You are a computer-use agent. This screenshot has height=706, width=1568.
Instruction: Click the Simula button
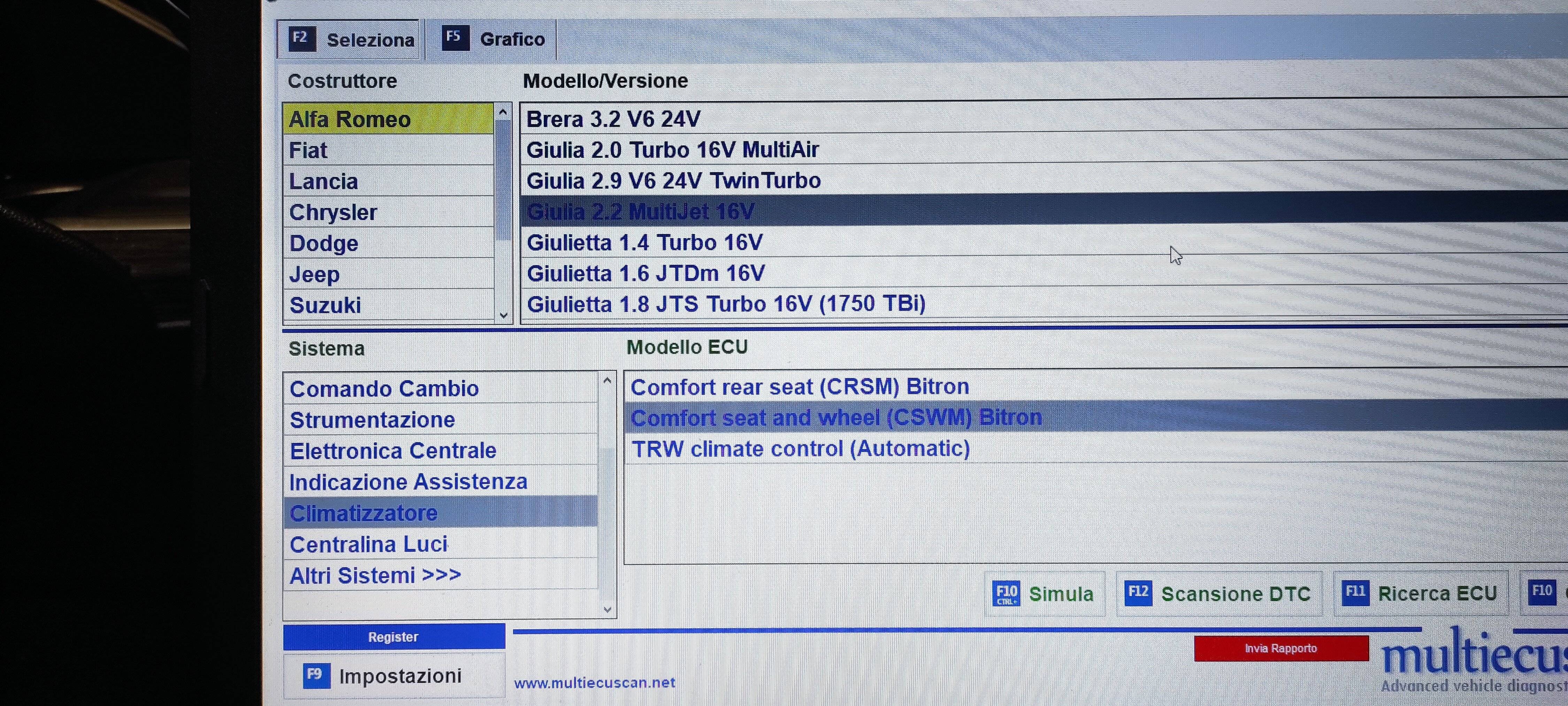1045,593
